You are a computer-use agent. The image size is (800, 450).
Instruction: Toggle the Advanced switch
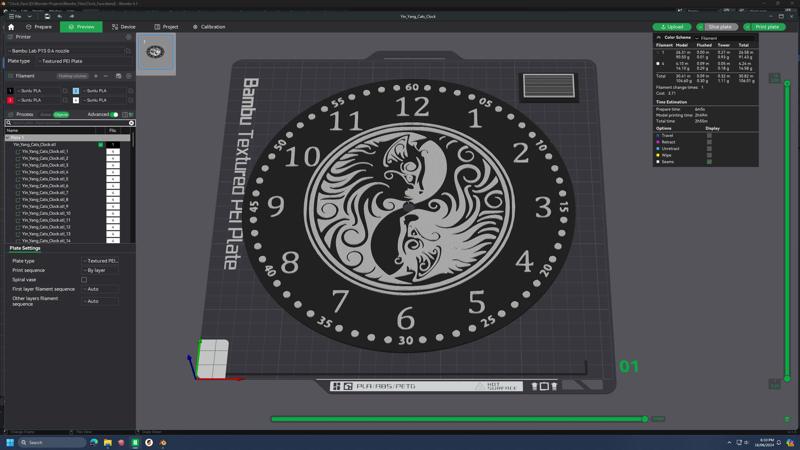pos(114,115)
